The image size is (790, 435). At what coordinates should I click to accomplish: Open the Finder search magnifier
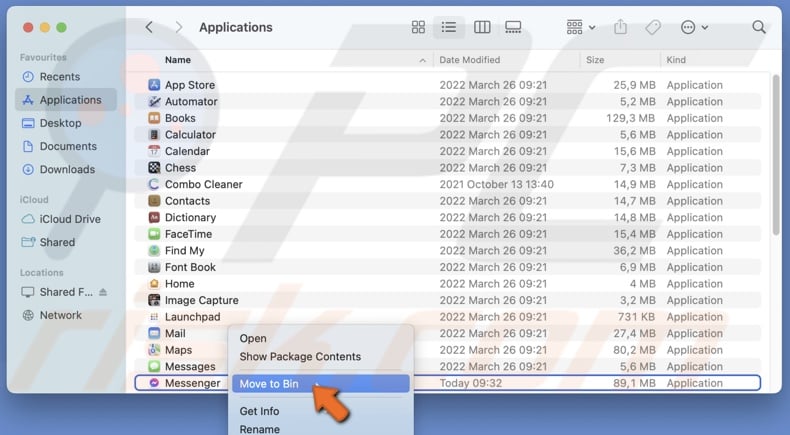click(759, 27)
